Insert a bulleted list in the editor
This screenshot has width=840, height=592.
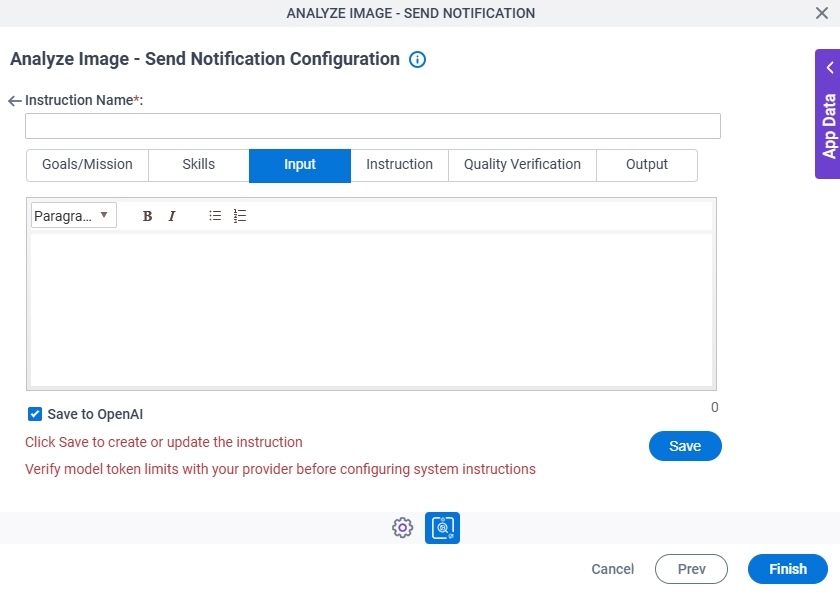click(x=215, y=216)
